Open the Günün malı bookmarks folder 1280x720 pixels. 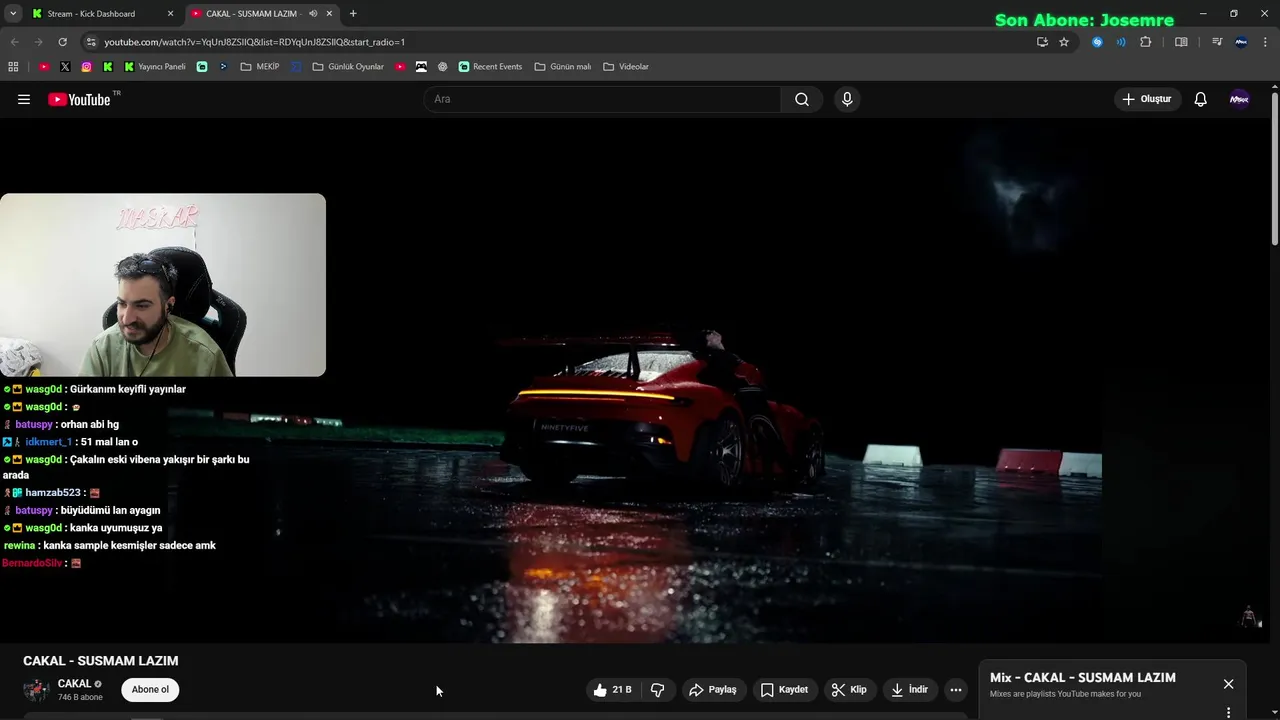563,67
